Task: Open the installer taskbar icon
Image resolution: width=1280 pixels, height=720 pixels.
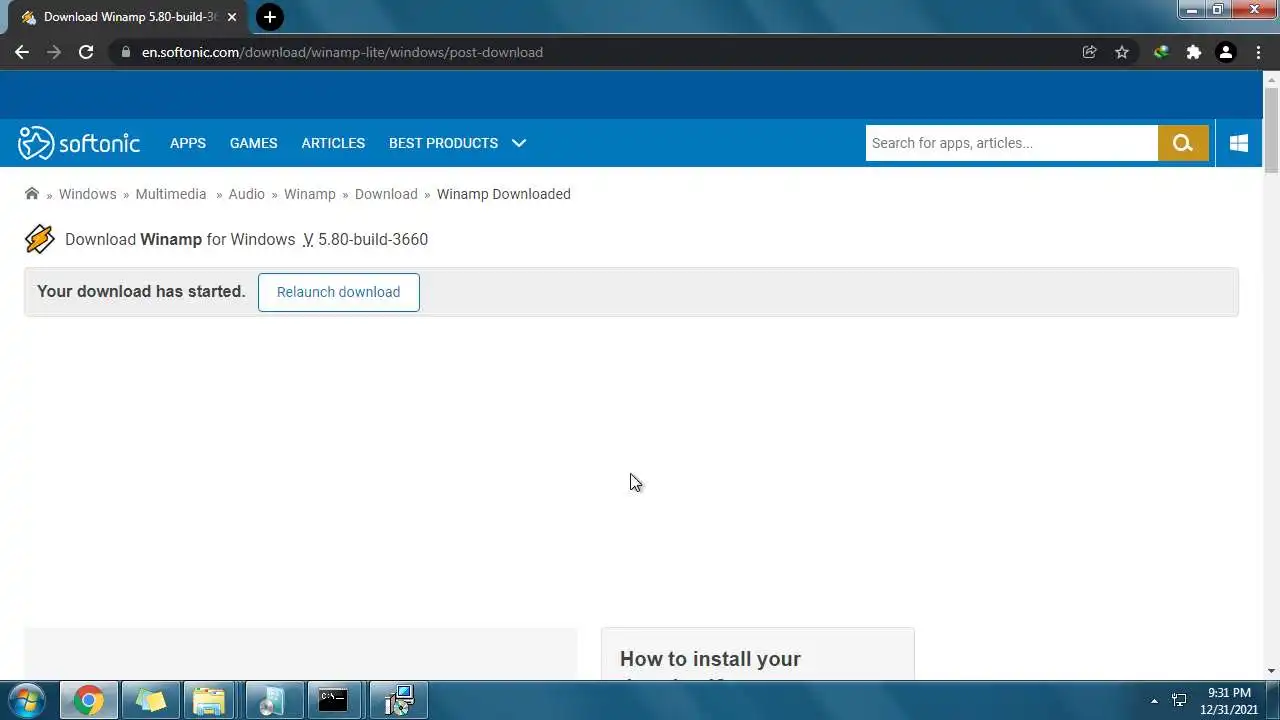Action: (x=399, y=701)
